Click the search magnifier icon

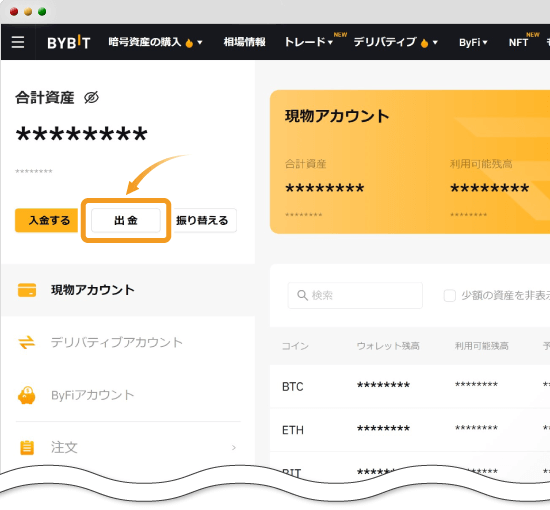tap(302, 295)
